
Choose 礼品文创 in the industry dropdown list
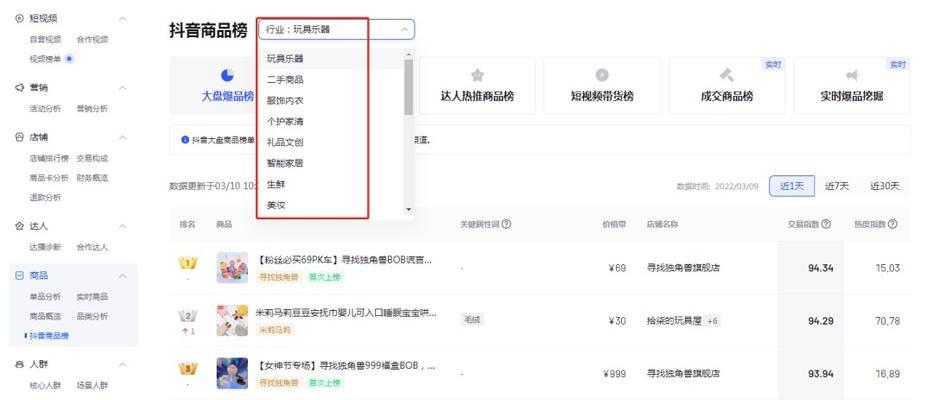(330, 142)
